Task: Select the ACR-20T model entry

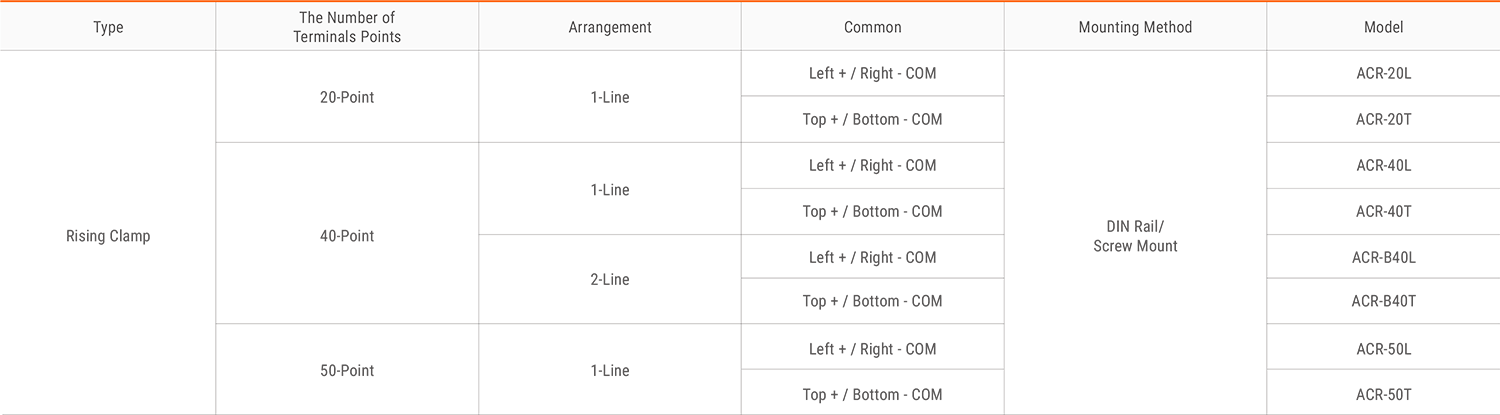Action: tap(1383, 119)
